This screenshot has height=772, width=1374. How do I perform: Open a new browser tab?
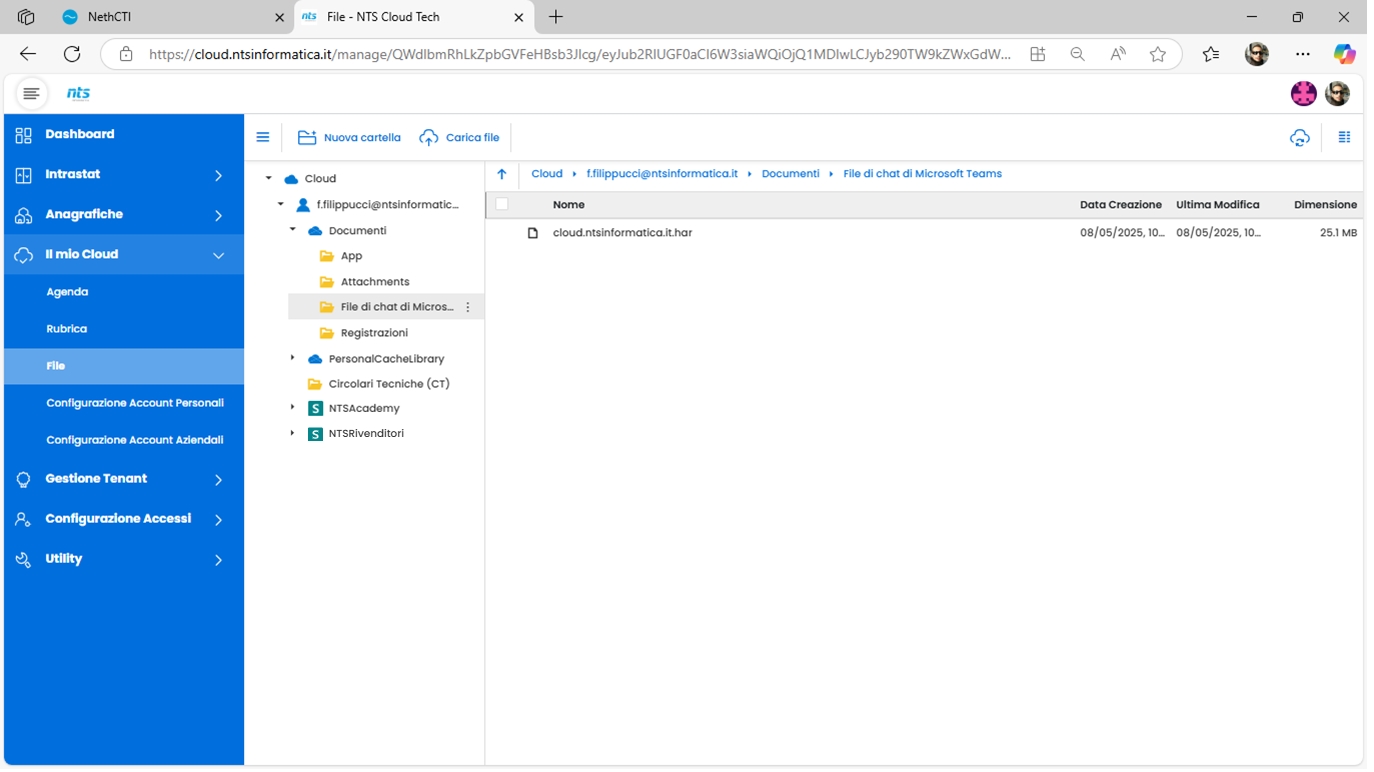556,17
